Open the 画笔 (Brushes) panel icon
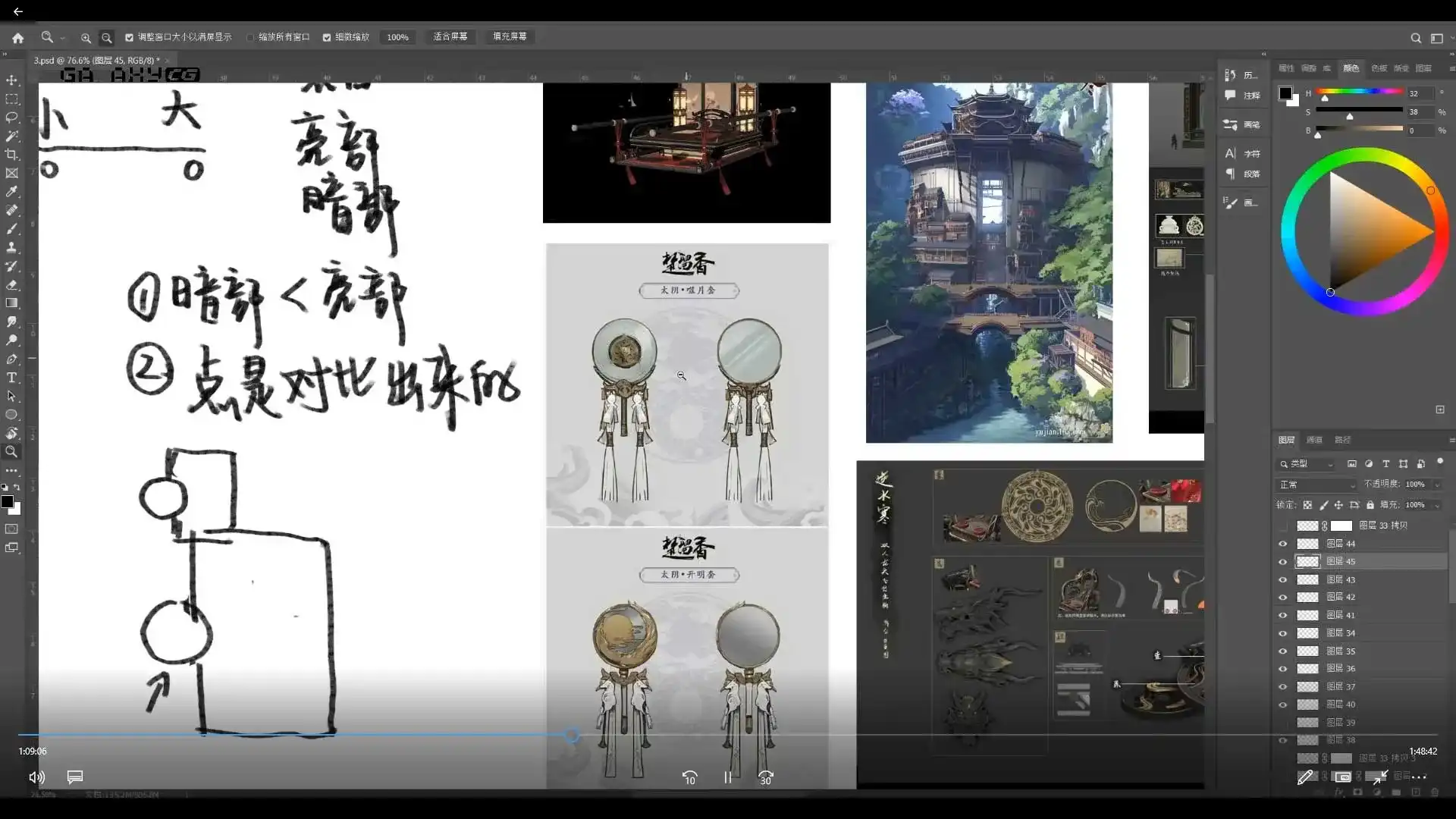1456x819 pixels. [x=1230, y=125]
